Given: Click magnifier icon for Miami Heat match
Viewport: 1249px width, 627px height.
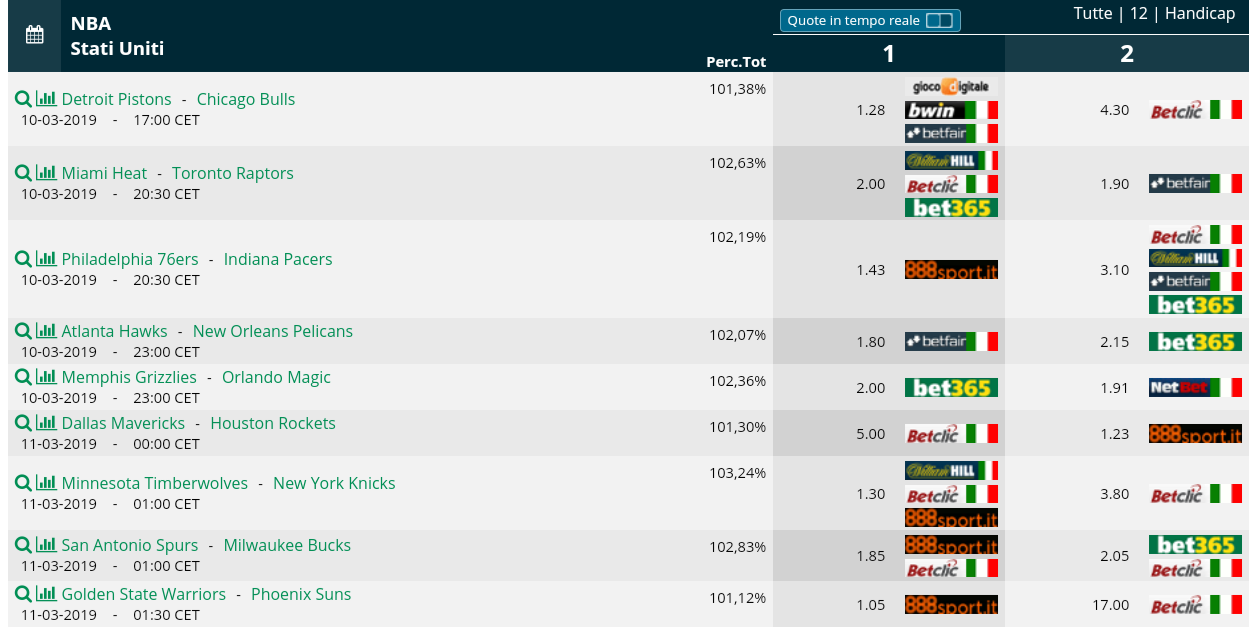Looking at the screenshot, I should [x=23, y=173].
